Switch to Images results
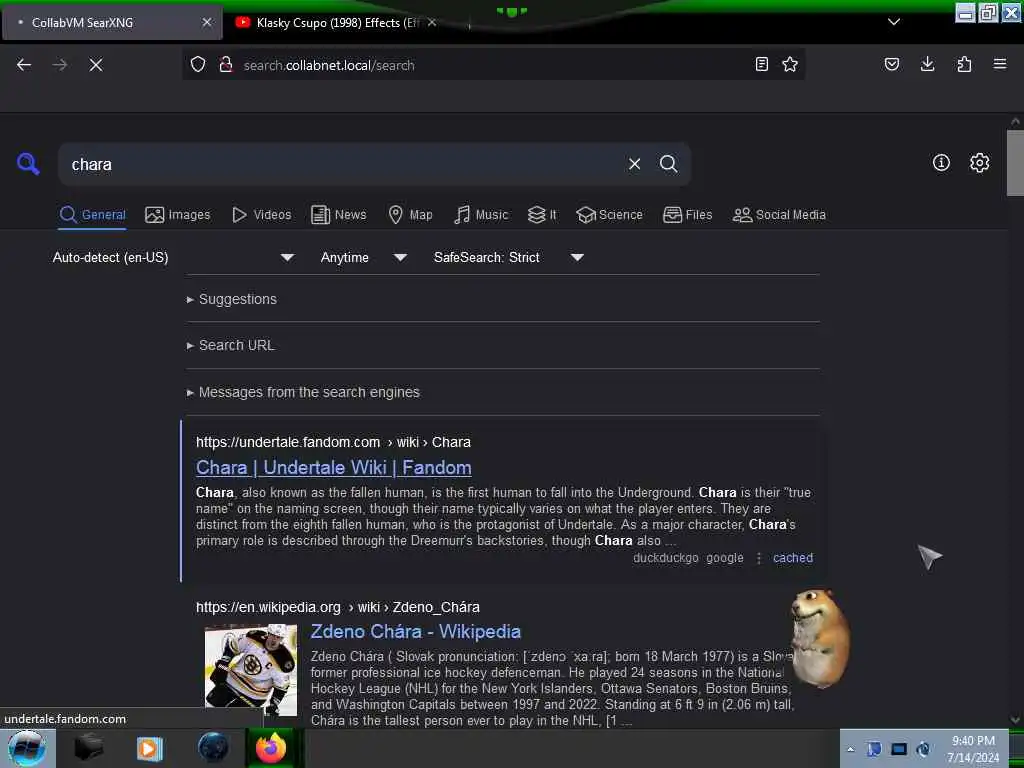The image size is (1024, 768). pos(178,215)
